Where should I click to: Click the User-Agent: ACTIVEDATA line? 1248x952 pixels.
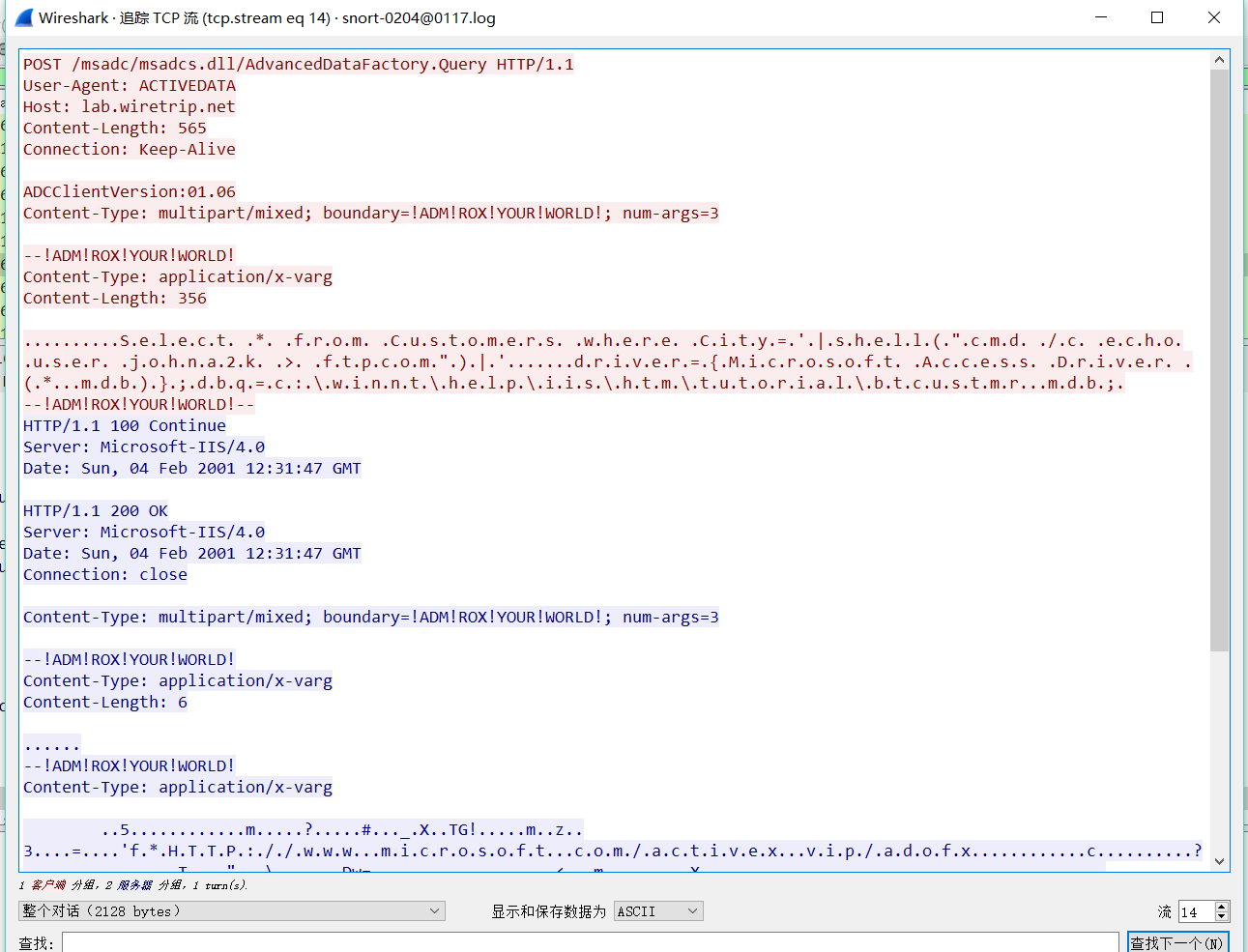(x=130, y=85)
